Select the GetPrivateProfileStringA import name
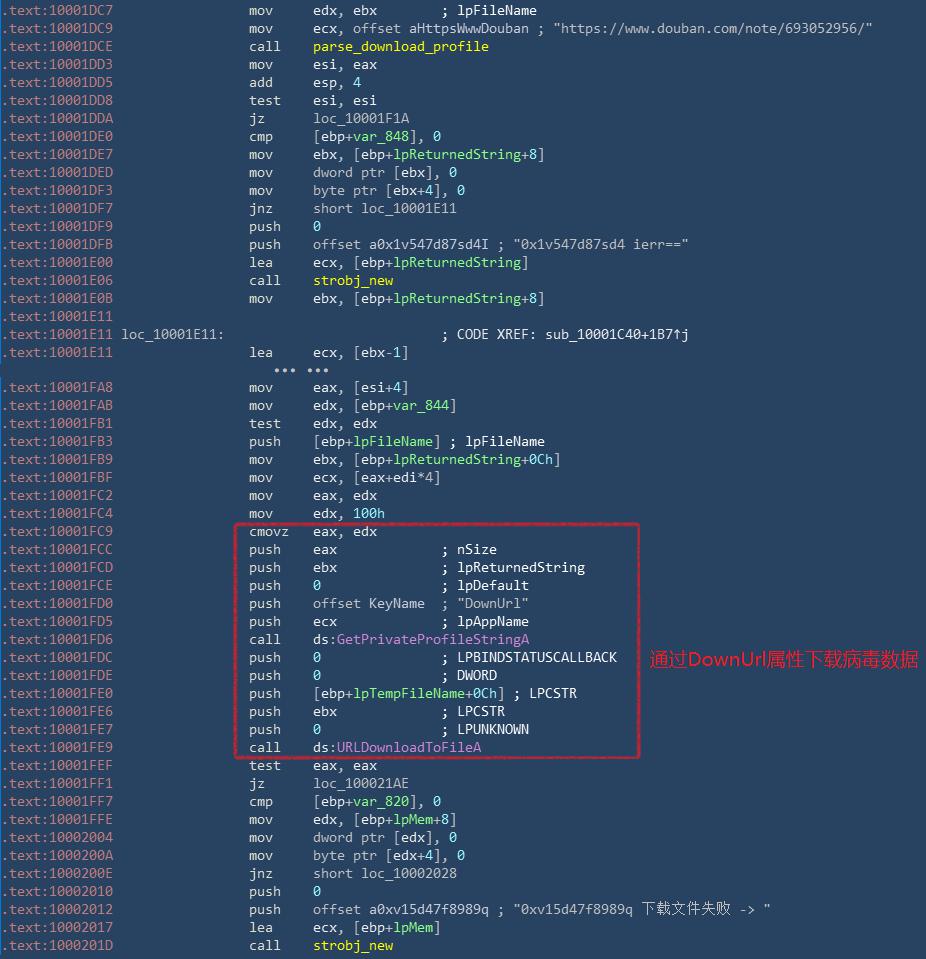 tap(432, 639)
